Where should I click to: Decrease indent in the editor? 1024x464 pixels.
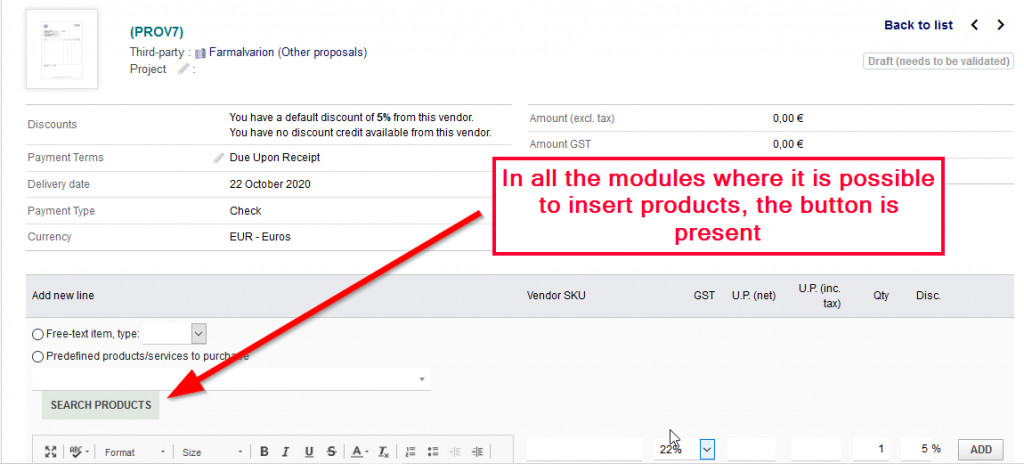click(455, 452)
